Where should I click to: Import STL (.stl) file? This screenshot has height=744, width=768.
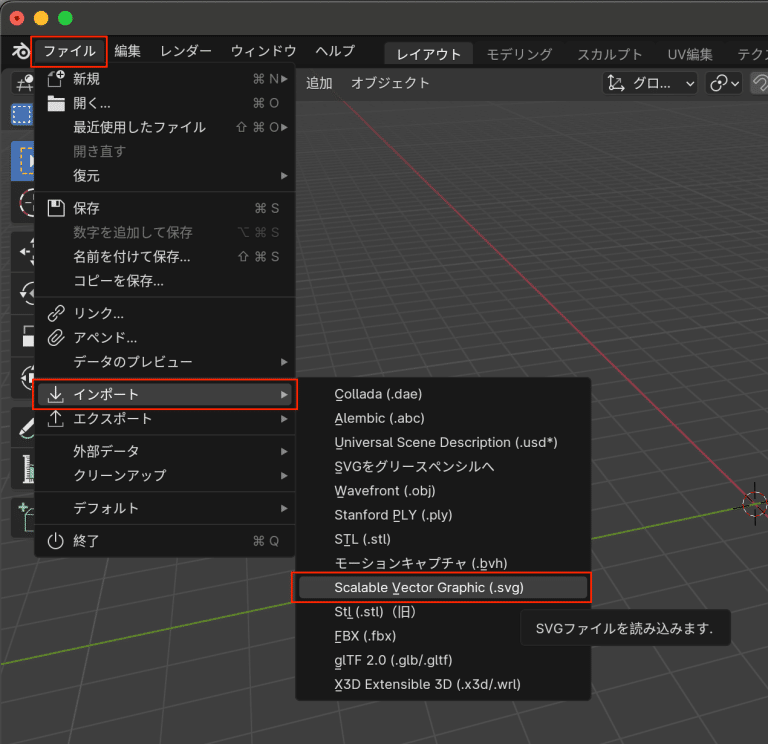pos(443,539)
